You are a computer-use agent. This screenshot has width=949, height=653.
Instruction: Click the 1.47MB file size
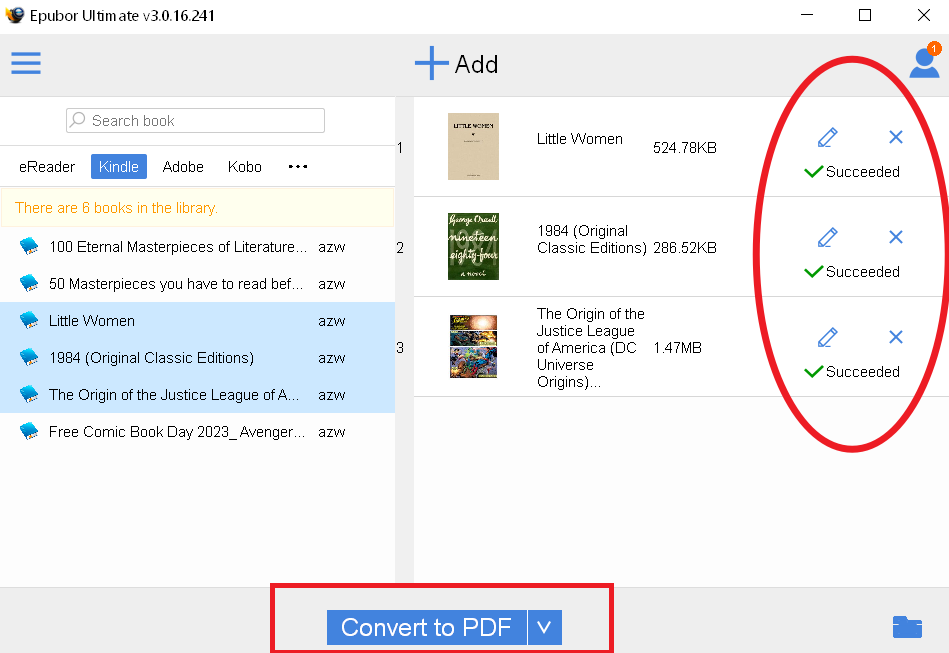point(677,348)
